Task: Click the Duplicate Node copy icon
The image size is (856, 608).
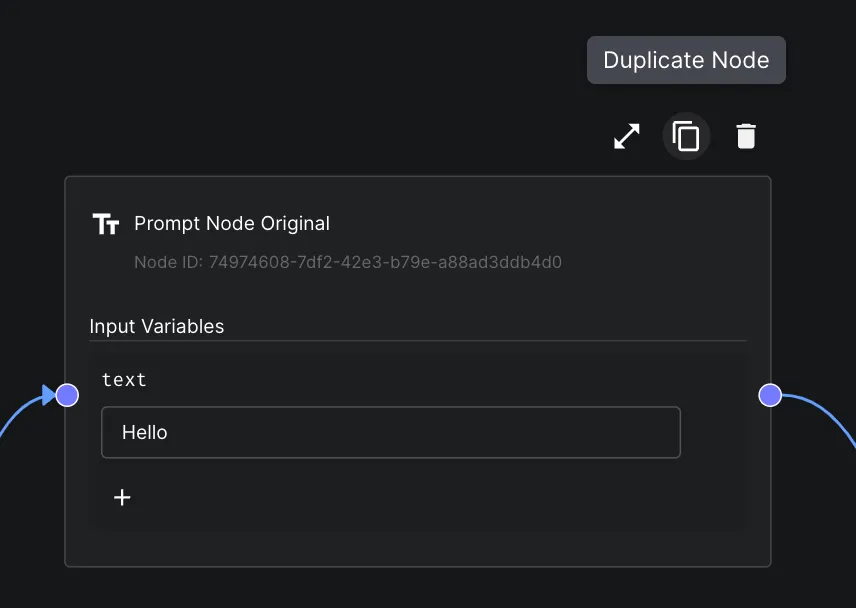Action: click(x=686, y=136)
